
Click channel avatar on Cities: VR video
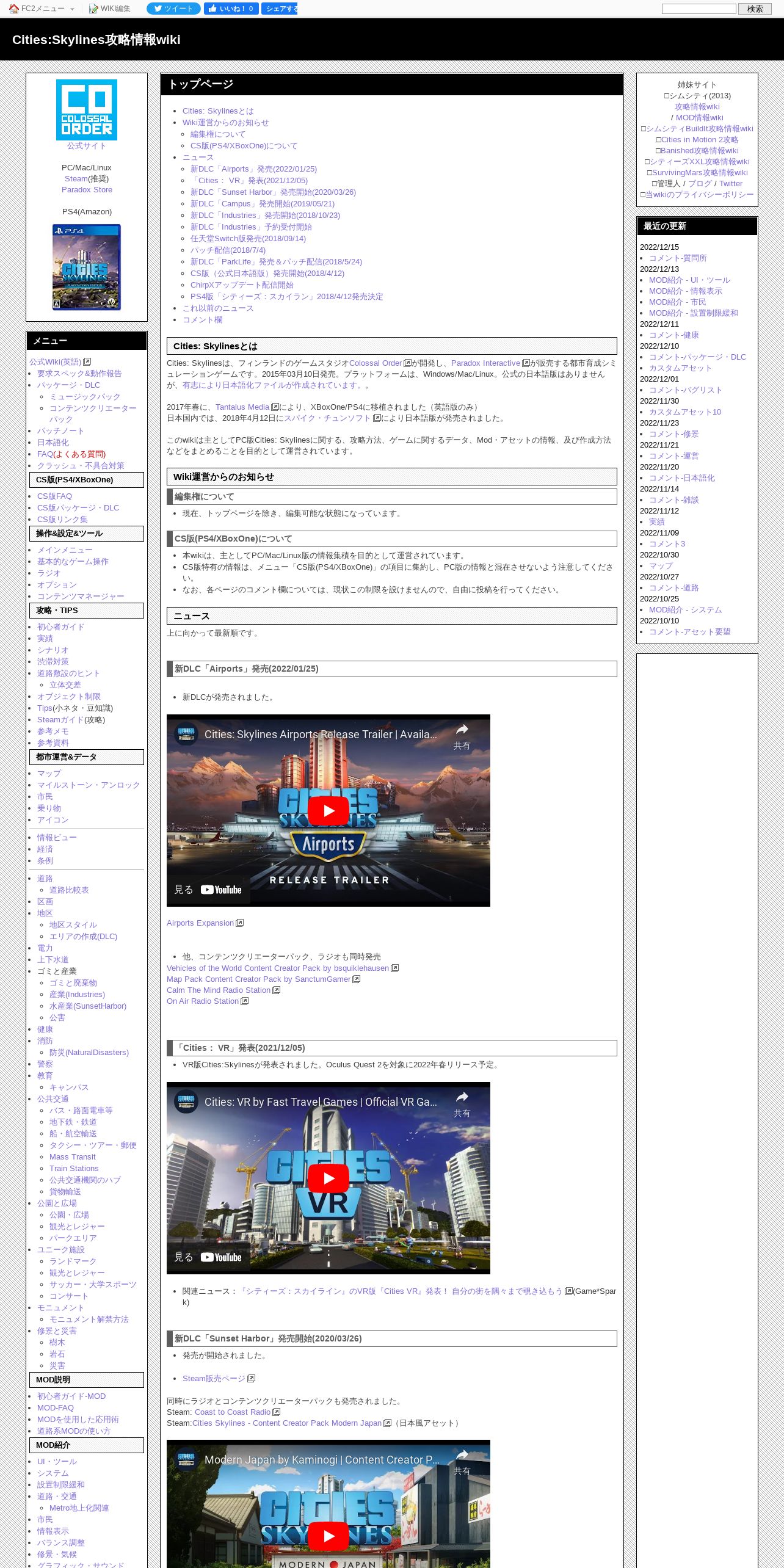[186, 1102]
